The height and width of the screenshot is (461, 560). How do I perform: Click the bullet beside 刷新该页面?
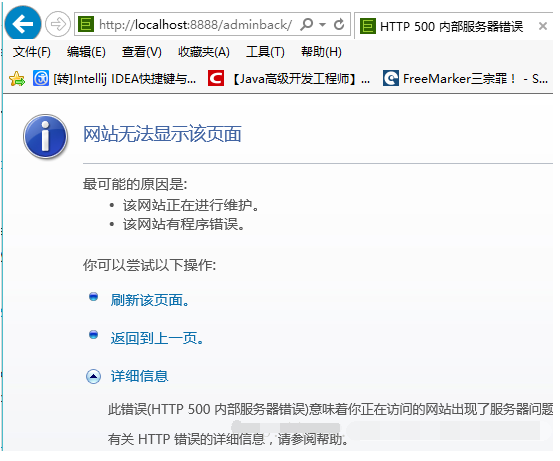pyautogui.click(x=93, y=296)
